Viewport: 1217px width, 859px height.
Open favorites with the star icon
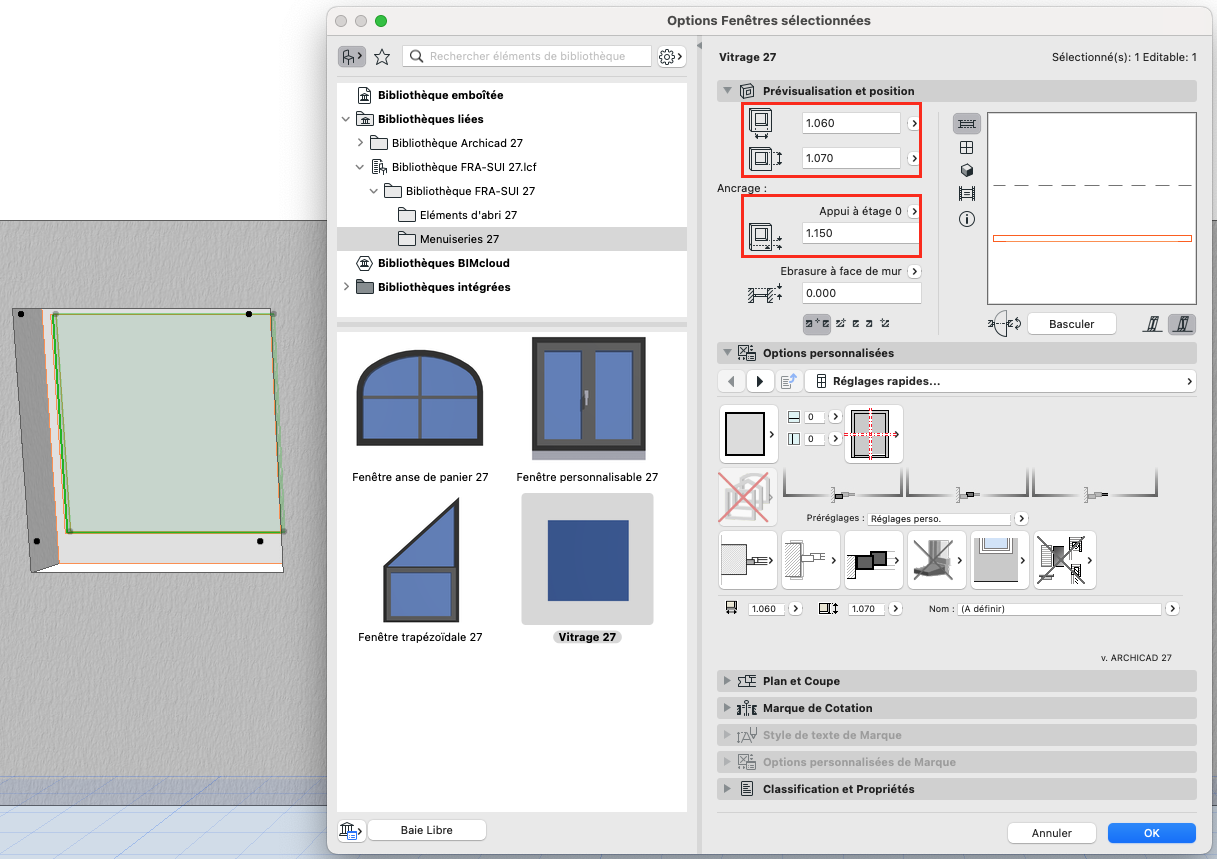point(382,57)
